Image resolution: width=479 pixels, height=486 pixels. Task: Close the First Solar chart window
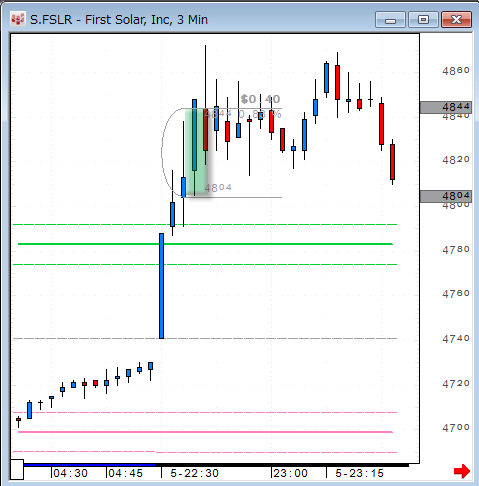[456, 19]
